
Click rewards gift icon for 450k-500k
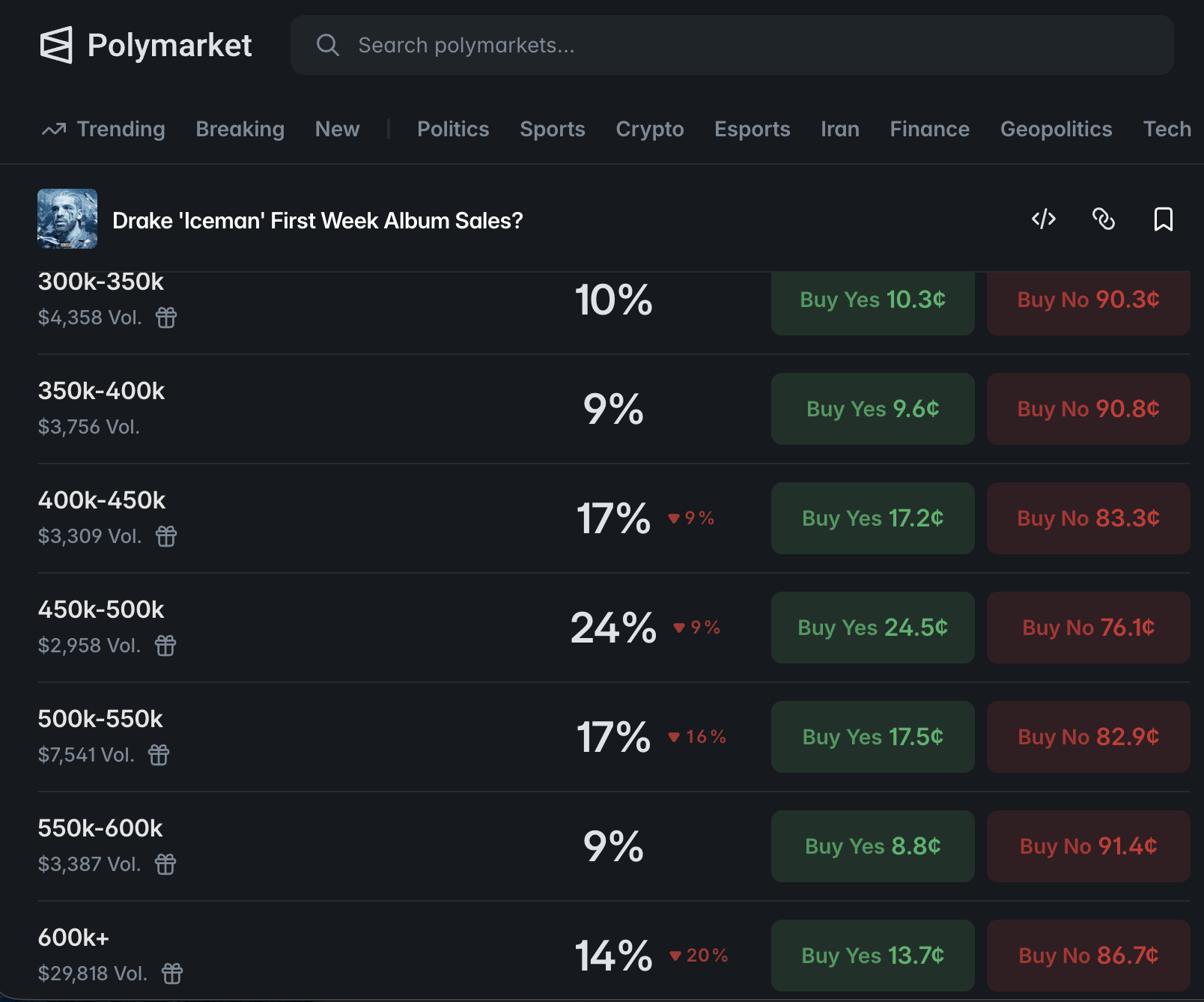165,646
